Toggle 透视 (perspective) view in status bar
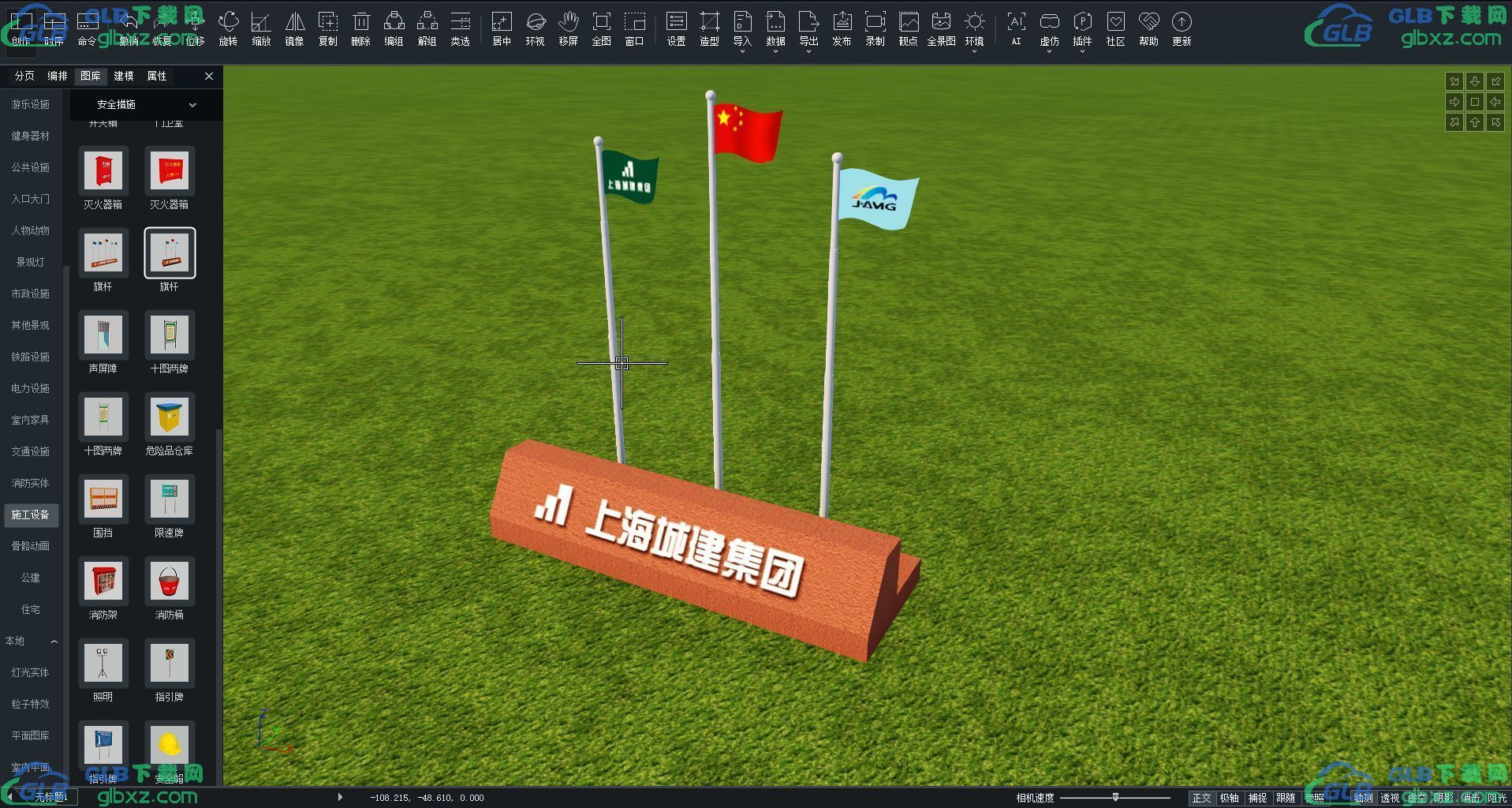Image resolution: width=1512 pixels, height=808 pixels. coord(1391,798)
